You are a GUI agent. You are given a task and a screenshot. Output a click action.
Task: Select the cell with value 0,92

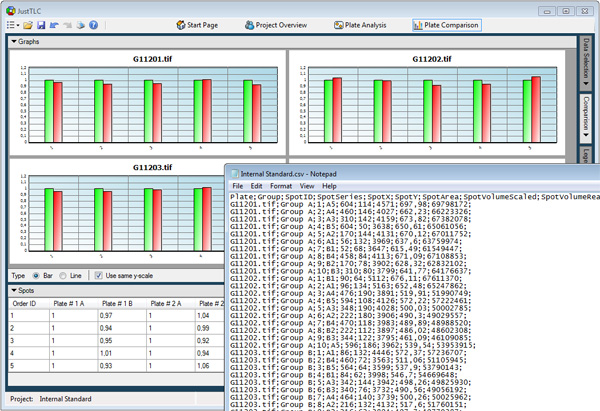tap(210, 341)
